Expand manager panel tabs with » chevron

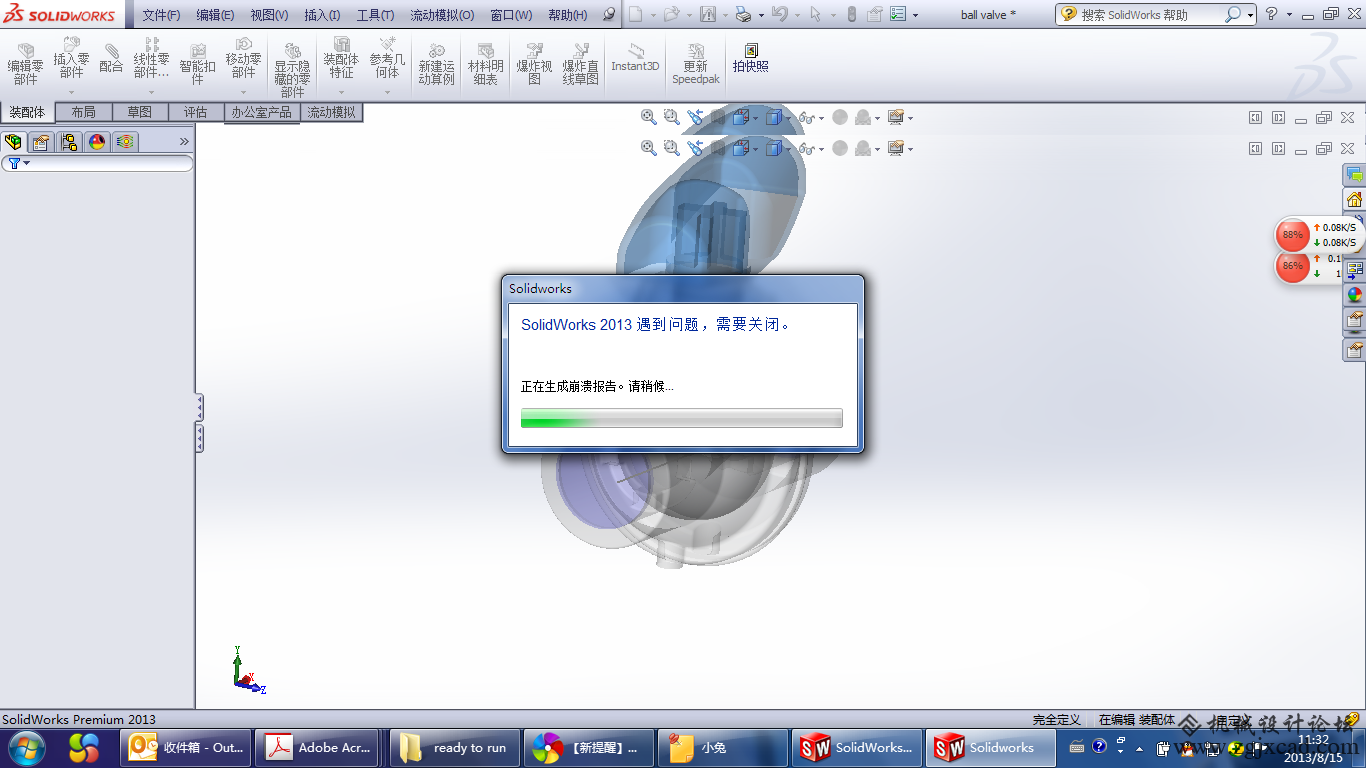[184, 142]
